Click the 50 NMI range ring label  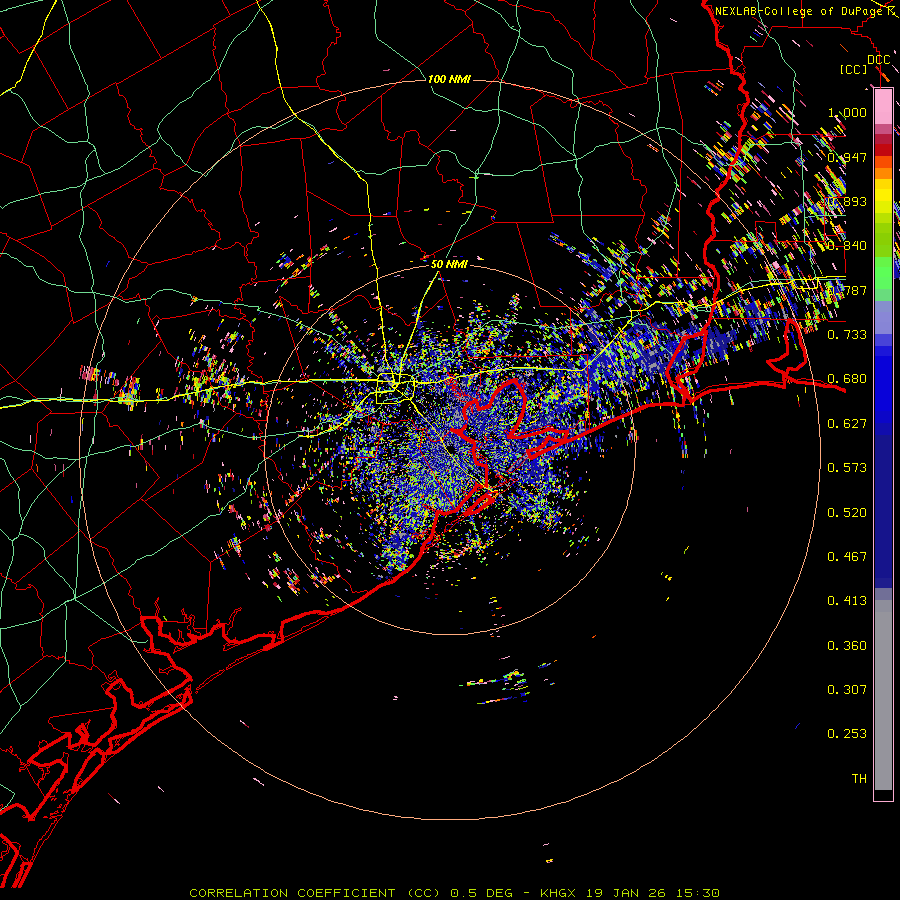pos(449,264)
